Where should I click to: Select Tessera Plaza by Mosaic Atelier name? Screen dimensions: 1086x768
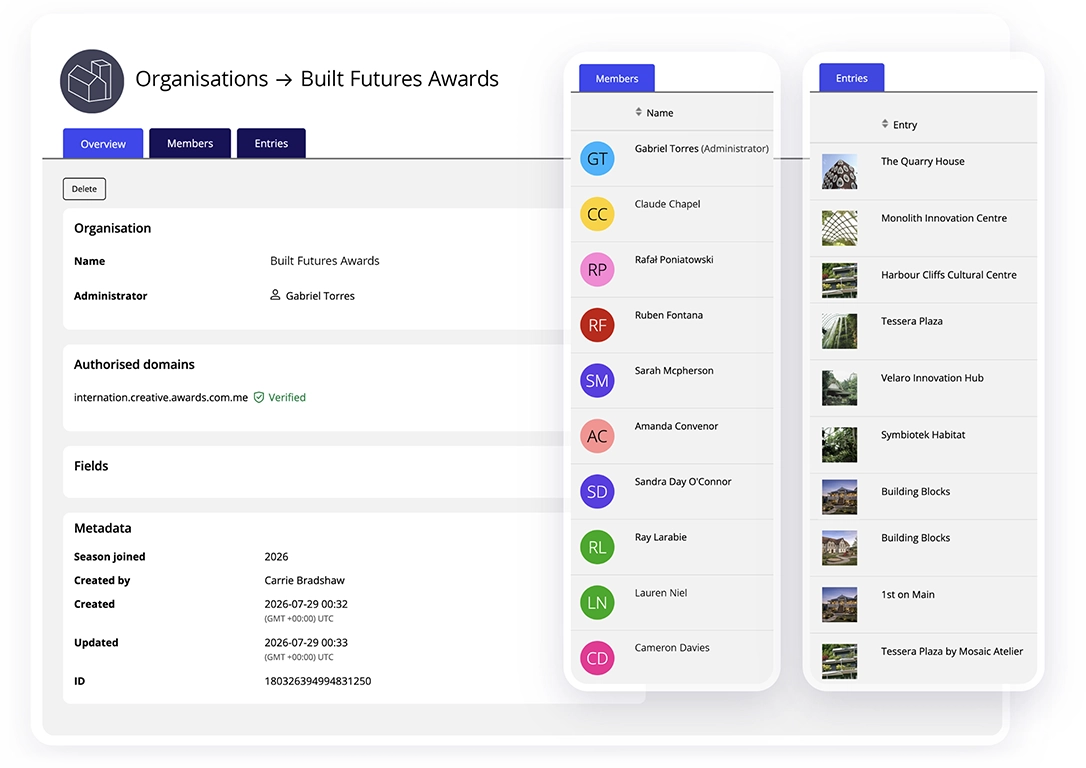point(952,652)
